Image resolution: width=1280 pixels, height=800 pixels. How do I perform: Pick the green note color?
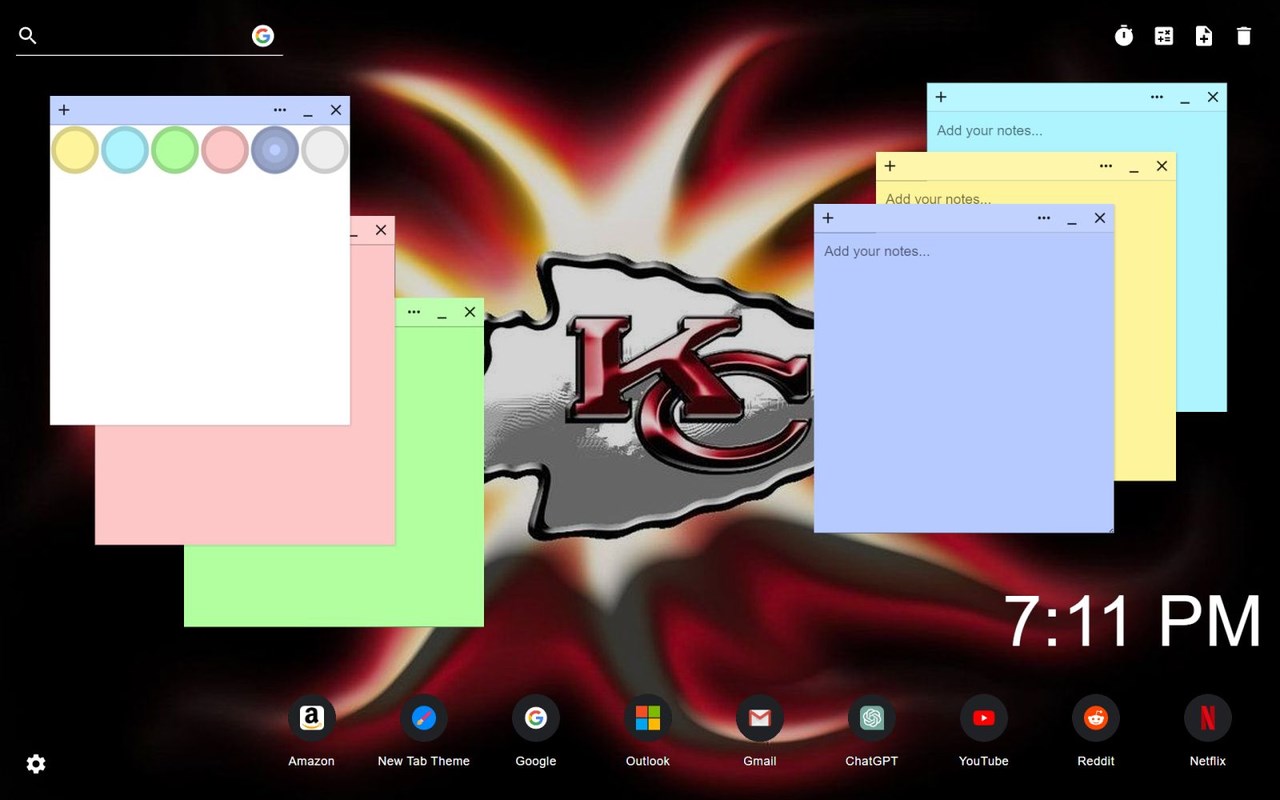click(175, 150)
